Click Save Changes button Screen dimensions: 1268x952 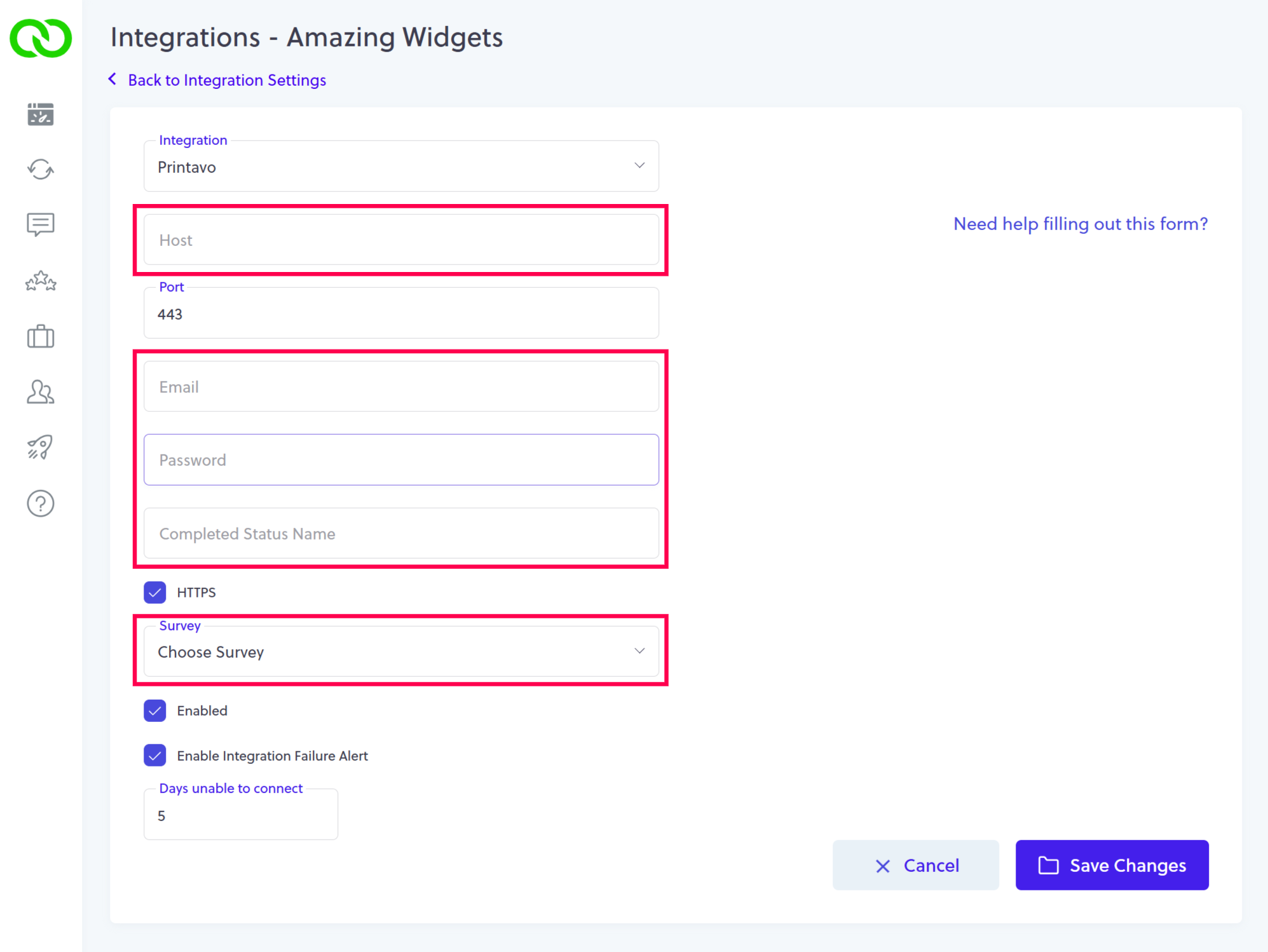click(x=1112, y=866)
